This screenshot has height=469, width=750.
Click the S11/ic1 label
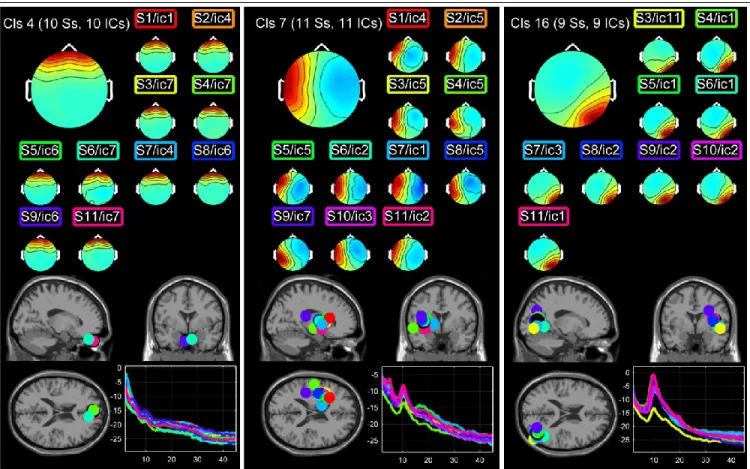coord(544,217)
